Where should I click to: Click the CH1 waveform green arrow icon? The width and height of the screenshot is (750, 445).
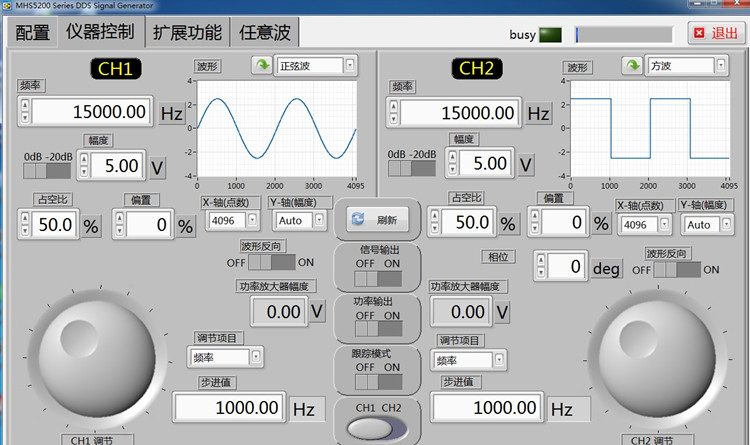click(x=261, y=66)
